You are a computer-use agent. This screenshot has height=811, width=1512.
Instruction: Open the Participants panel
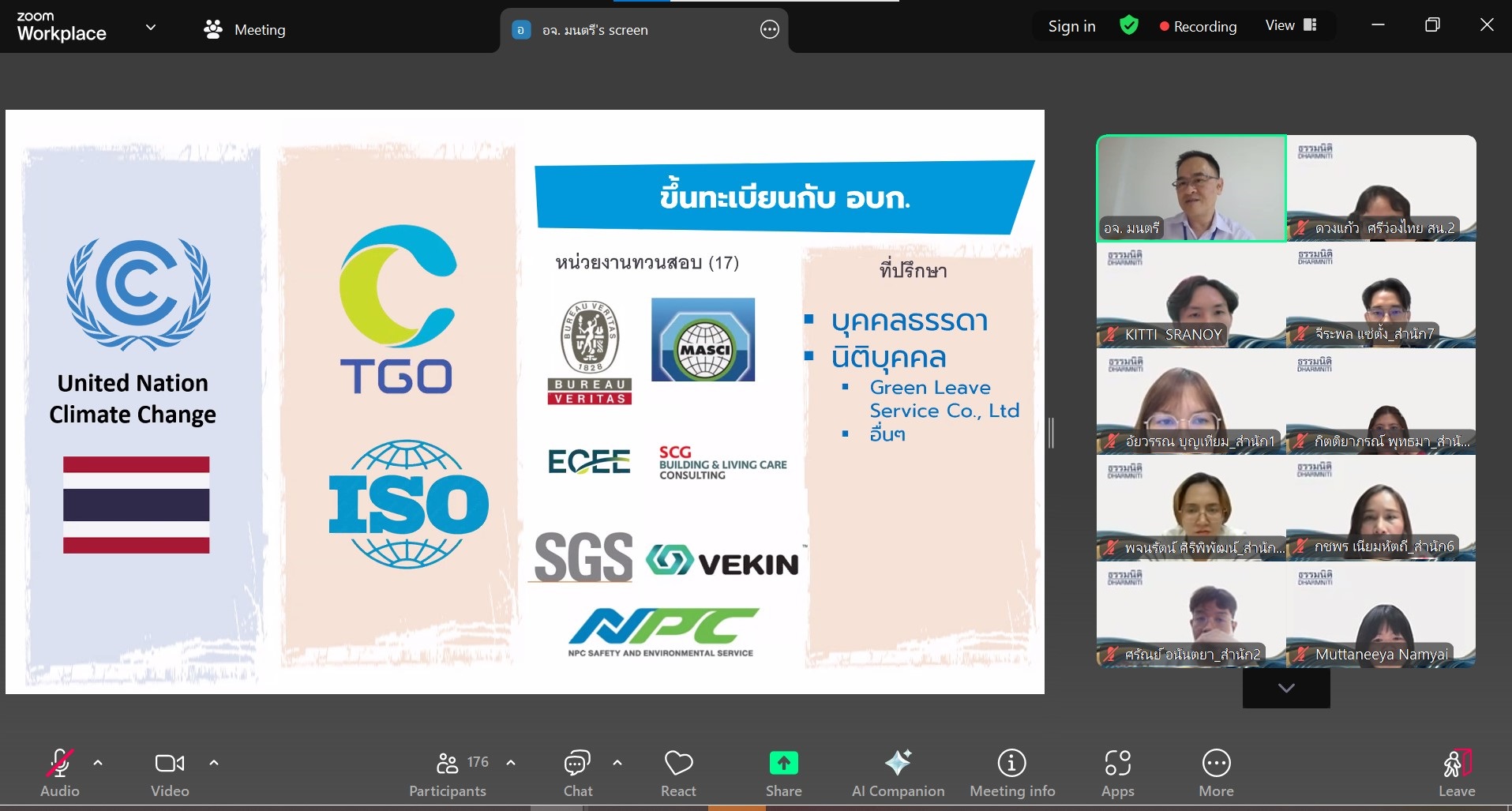click(448, 772)
